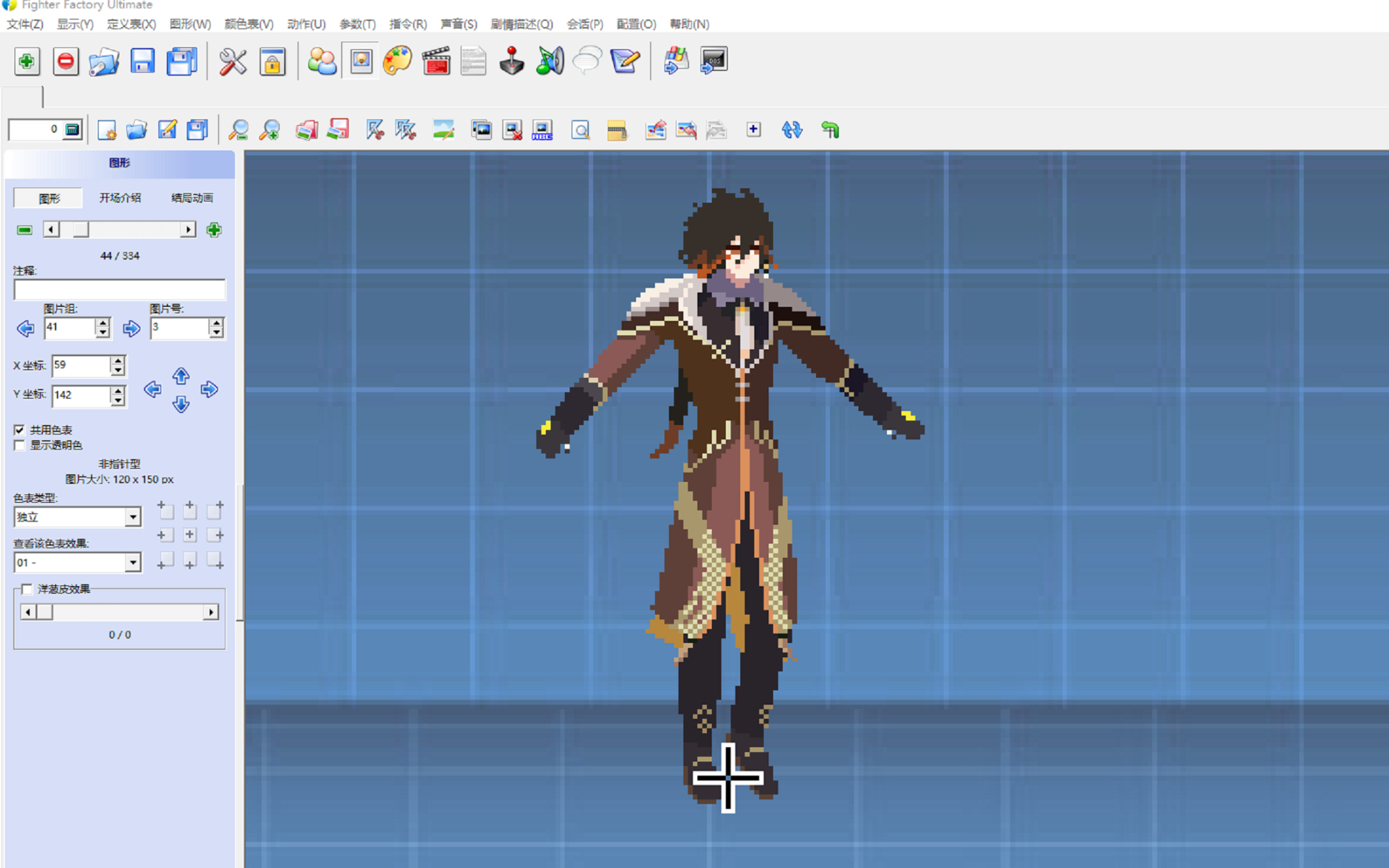This screenshot has width=1389, height=868.
Task: Move sprite up with blue up arrow
Action: [181, 376]
